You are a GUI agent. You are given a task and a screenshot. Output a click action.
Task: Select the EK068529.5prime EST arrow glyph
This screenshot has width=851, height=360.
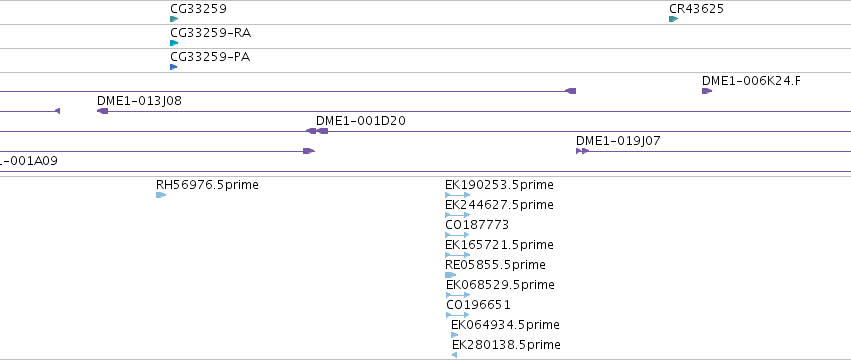tap(458, 295)
